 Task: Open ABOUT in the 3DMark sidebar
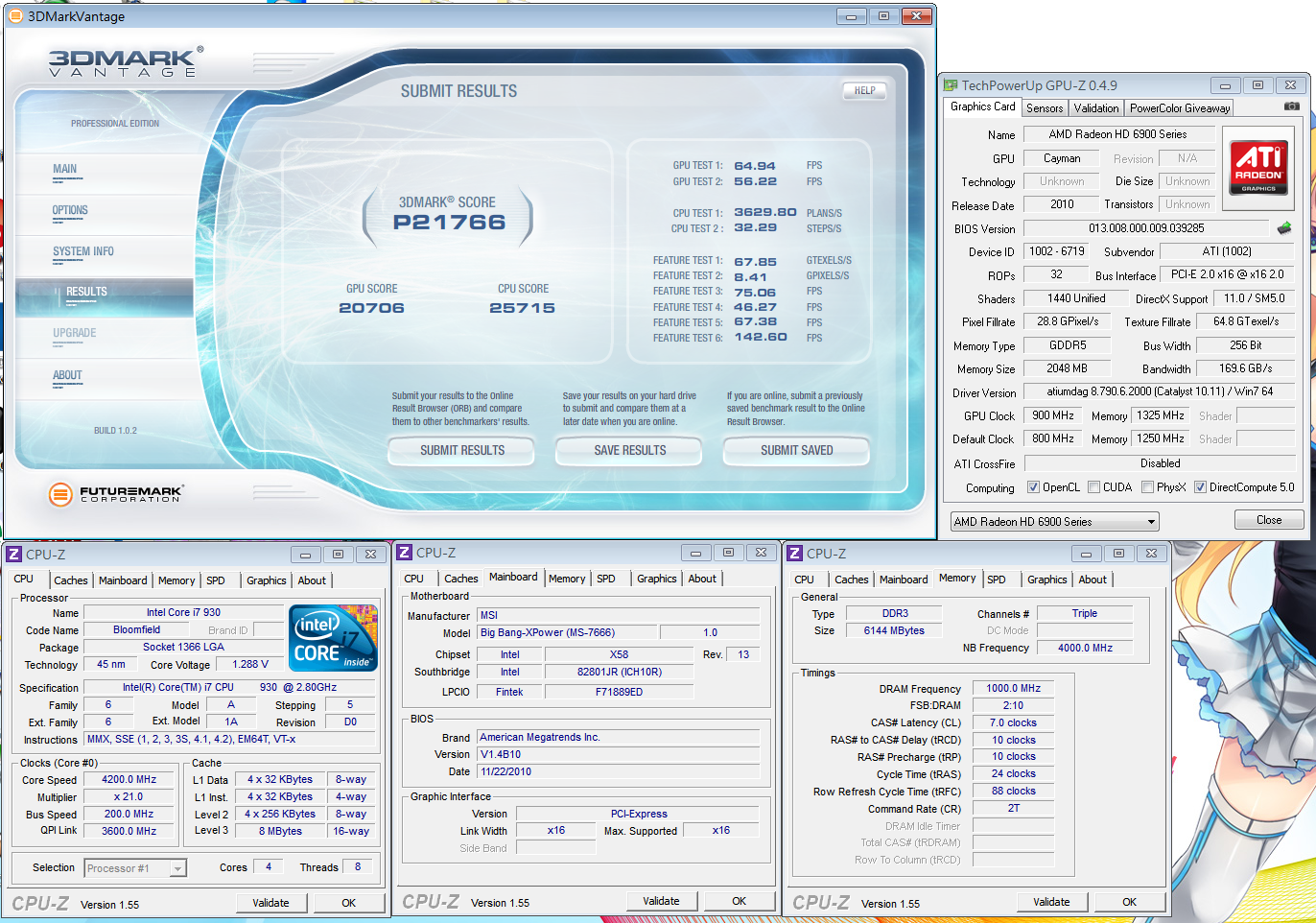pyautogui.click(x=67, y=375)
